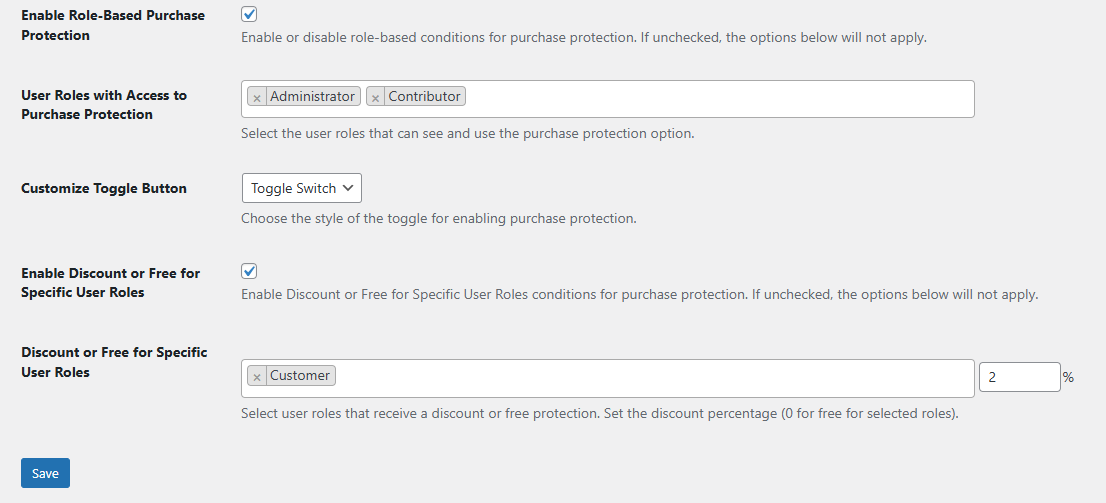1106x503 pixels.
Task: Click the toggle style description text
Action: tap(438, 218)
